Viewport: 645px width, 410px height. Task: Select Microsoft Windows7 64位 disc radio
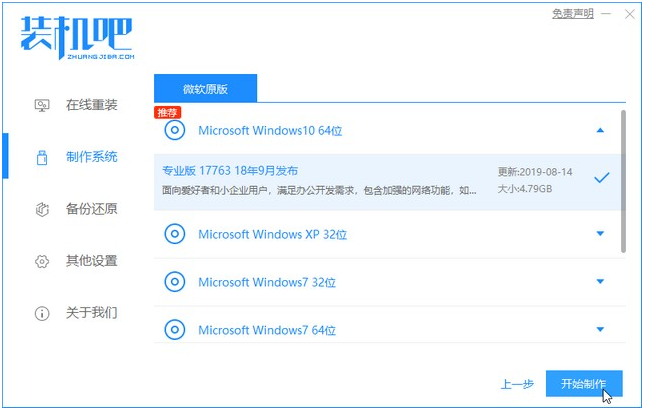point(175,330)
